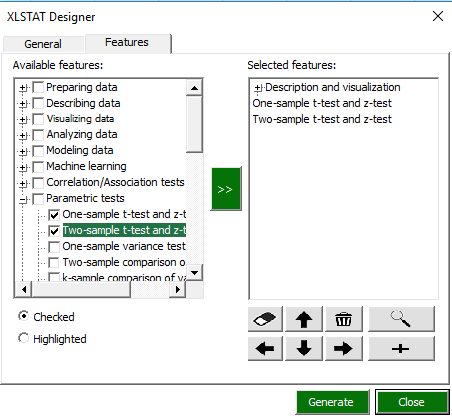Click horizontal scrollbar left arrow

click(24, 289)
